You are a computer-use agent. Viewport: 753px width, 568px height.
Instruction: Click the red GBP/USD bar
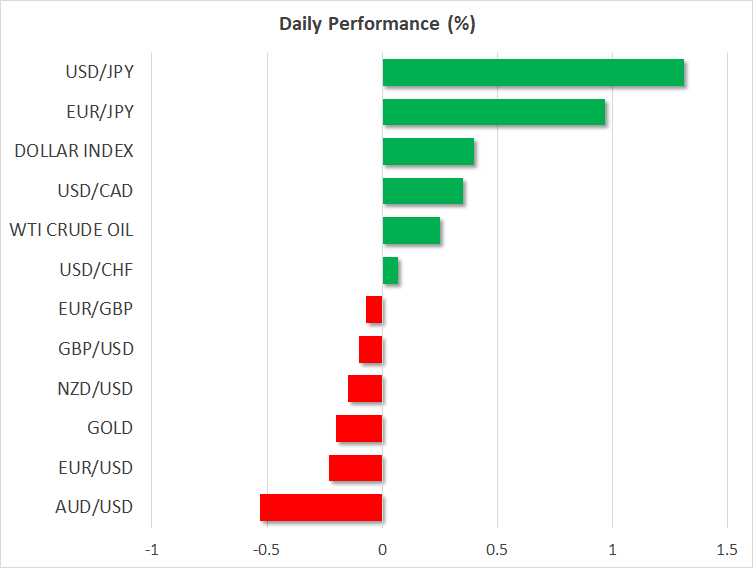[370, 349]
